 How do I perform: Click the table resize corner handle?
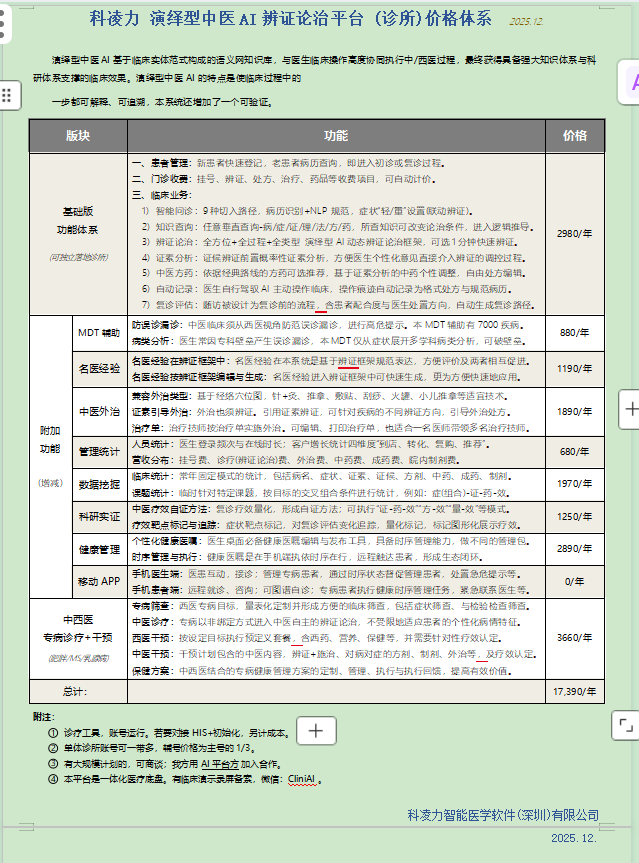624,724
